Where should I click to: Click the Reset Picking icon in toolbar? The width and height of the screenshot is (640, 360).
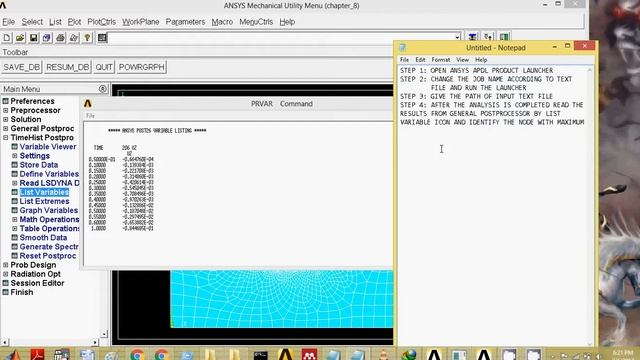488,37
